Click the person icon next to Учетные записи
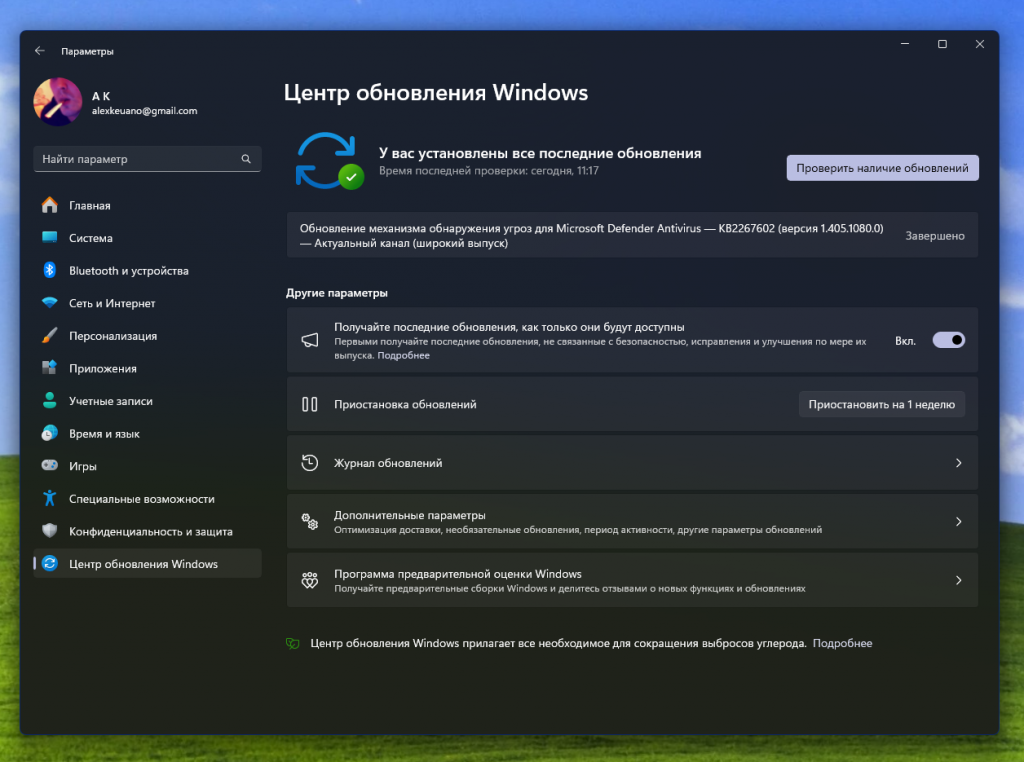 (50, 400)
